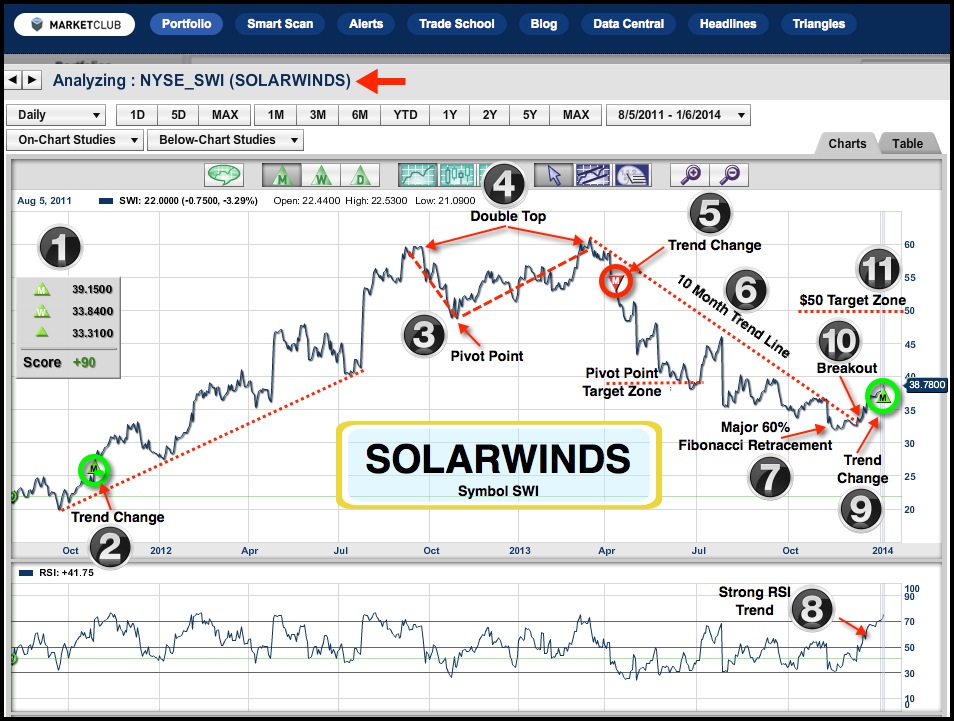Expand the On-Chart Studies dropdown
This screenshot has width=954, height=721.
pos(74,140)
